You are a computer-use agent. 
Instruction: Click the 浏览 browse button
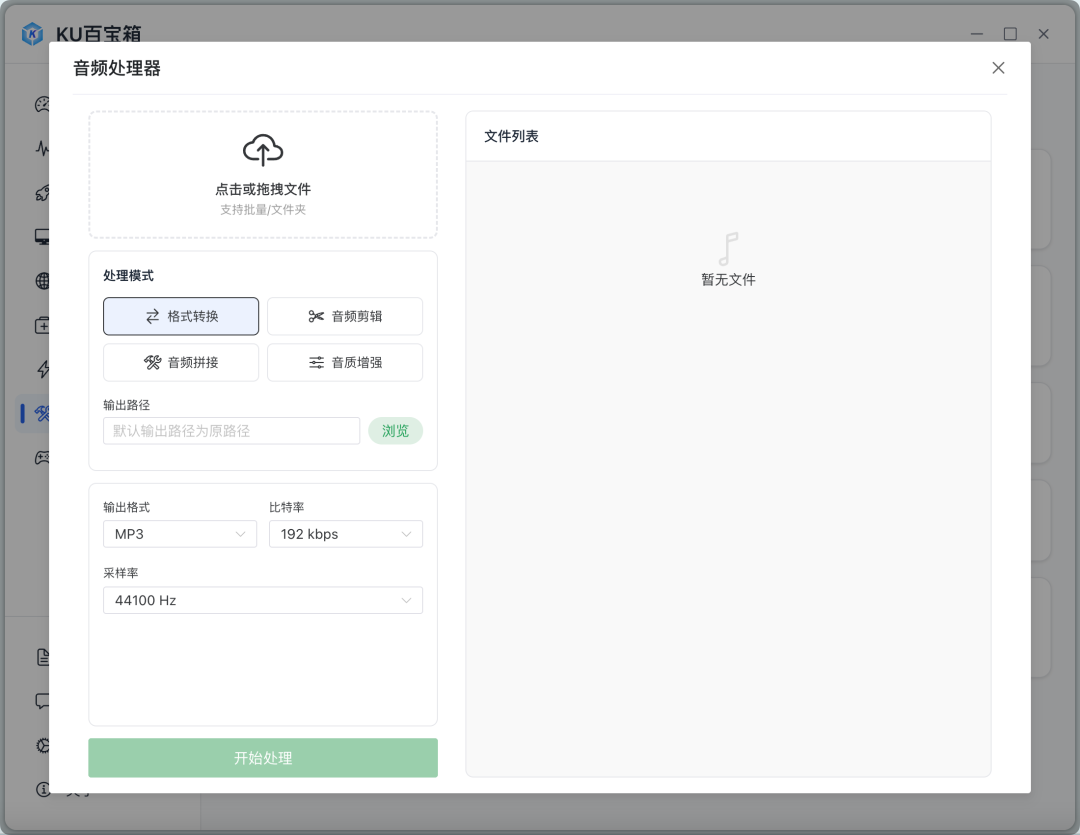(x=395, y=431)
